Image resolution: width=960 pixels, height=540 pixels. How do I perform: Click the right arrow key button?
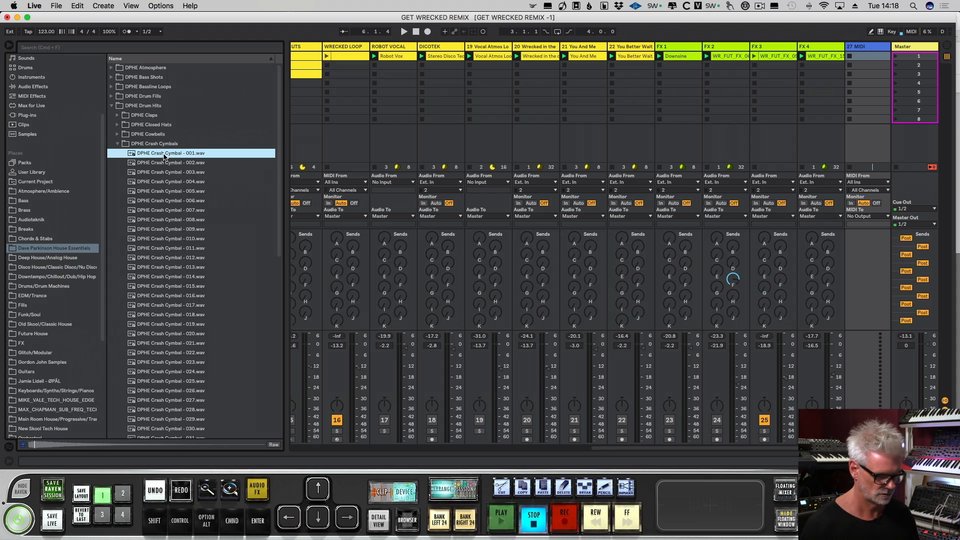click(347, 518)
